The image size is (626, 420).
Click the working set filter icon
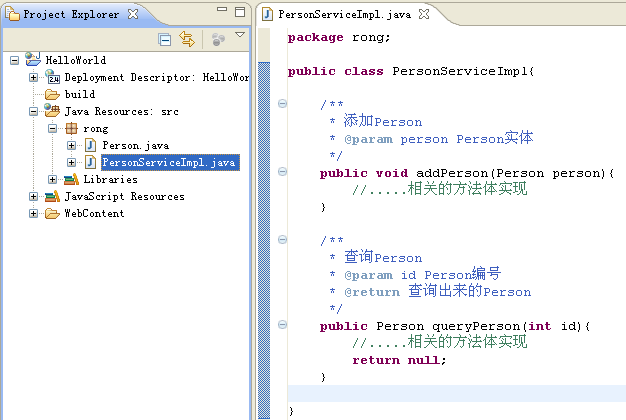coord(218,39)
